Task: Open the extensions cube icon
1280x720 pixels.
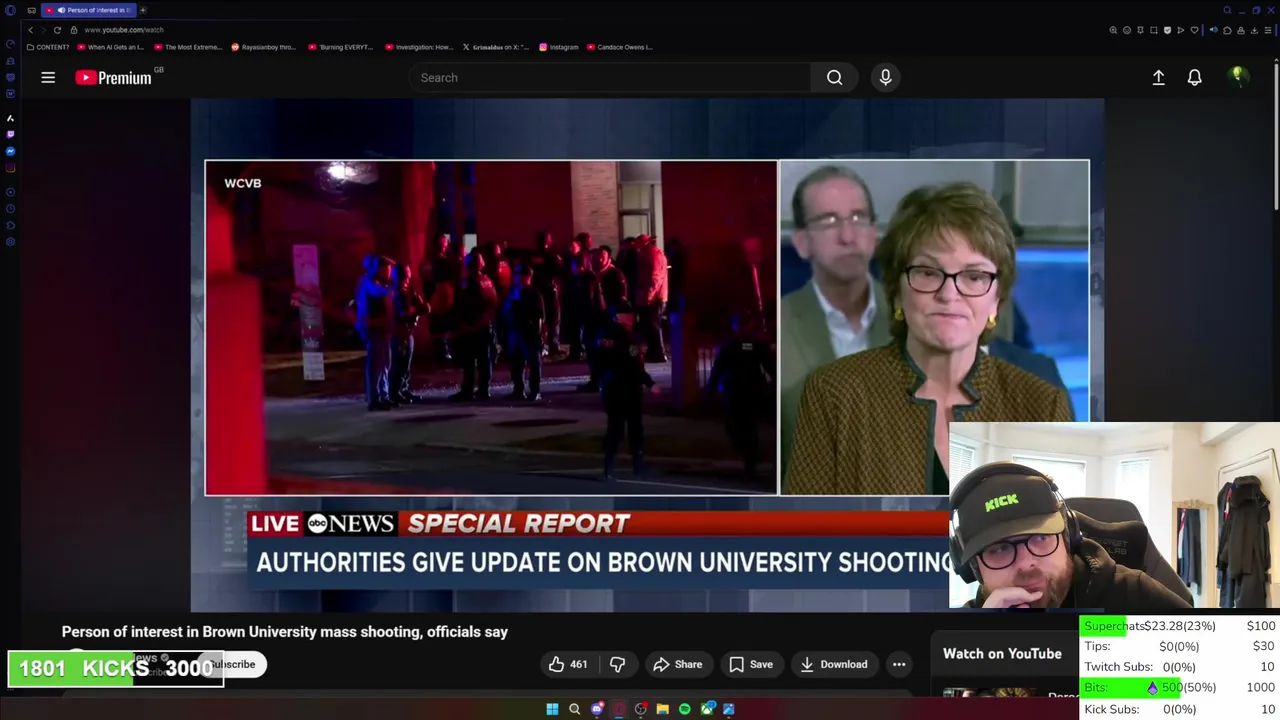Action: click(1227, 30)
